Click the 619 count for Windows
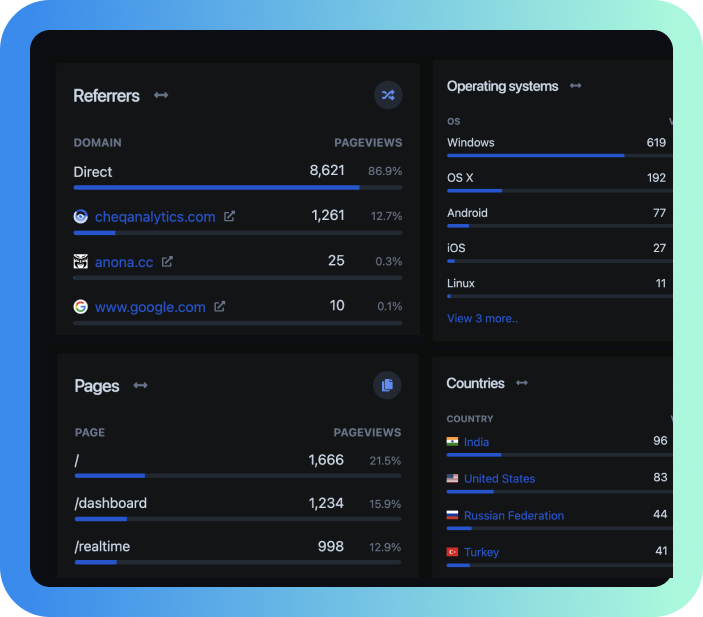This screenshot has height=617, width=703. tap(656, 143)
